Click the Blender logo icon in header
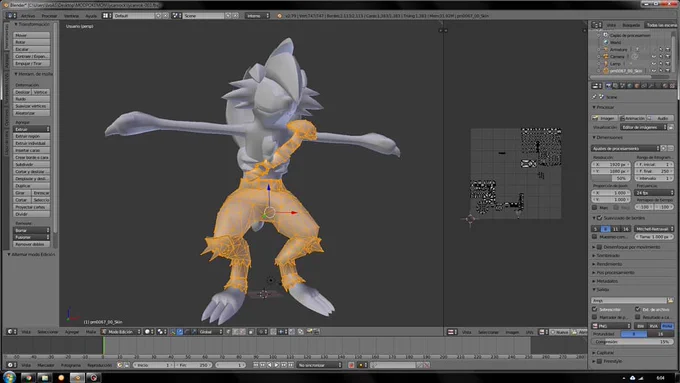680x383 pixels. click(280, 16)
